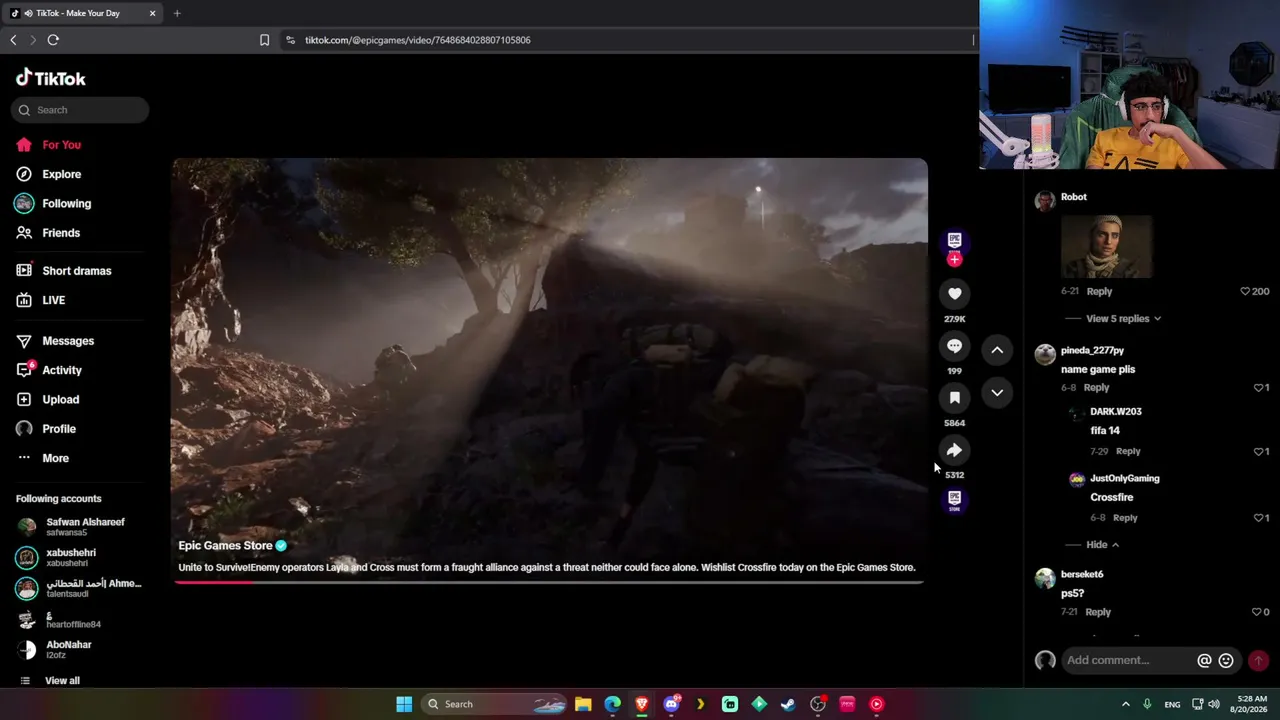
Task: Insert a mention with the @ icon
Action: click(x=1205, y=661)
